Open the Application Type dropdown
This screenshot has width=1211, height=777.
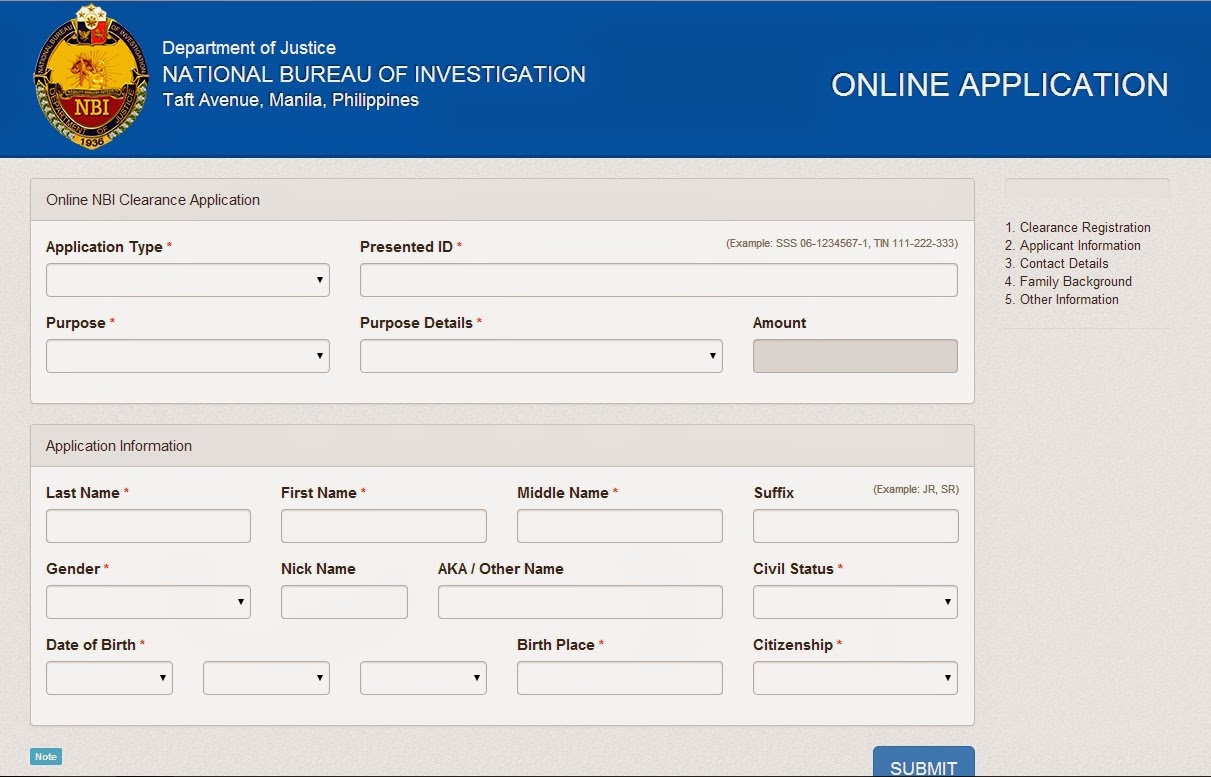pos(187,280)
